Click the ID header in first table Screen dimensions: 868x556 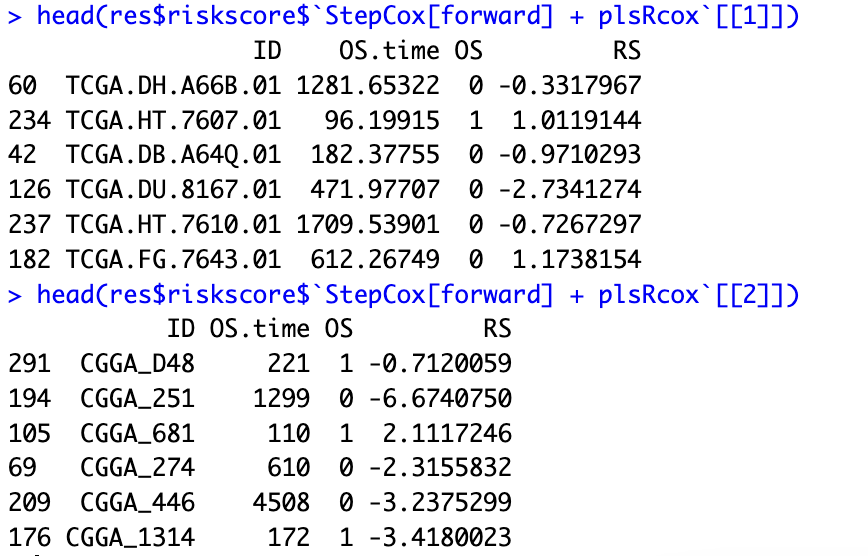(267, 51)
